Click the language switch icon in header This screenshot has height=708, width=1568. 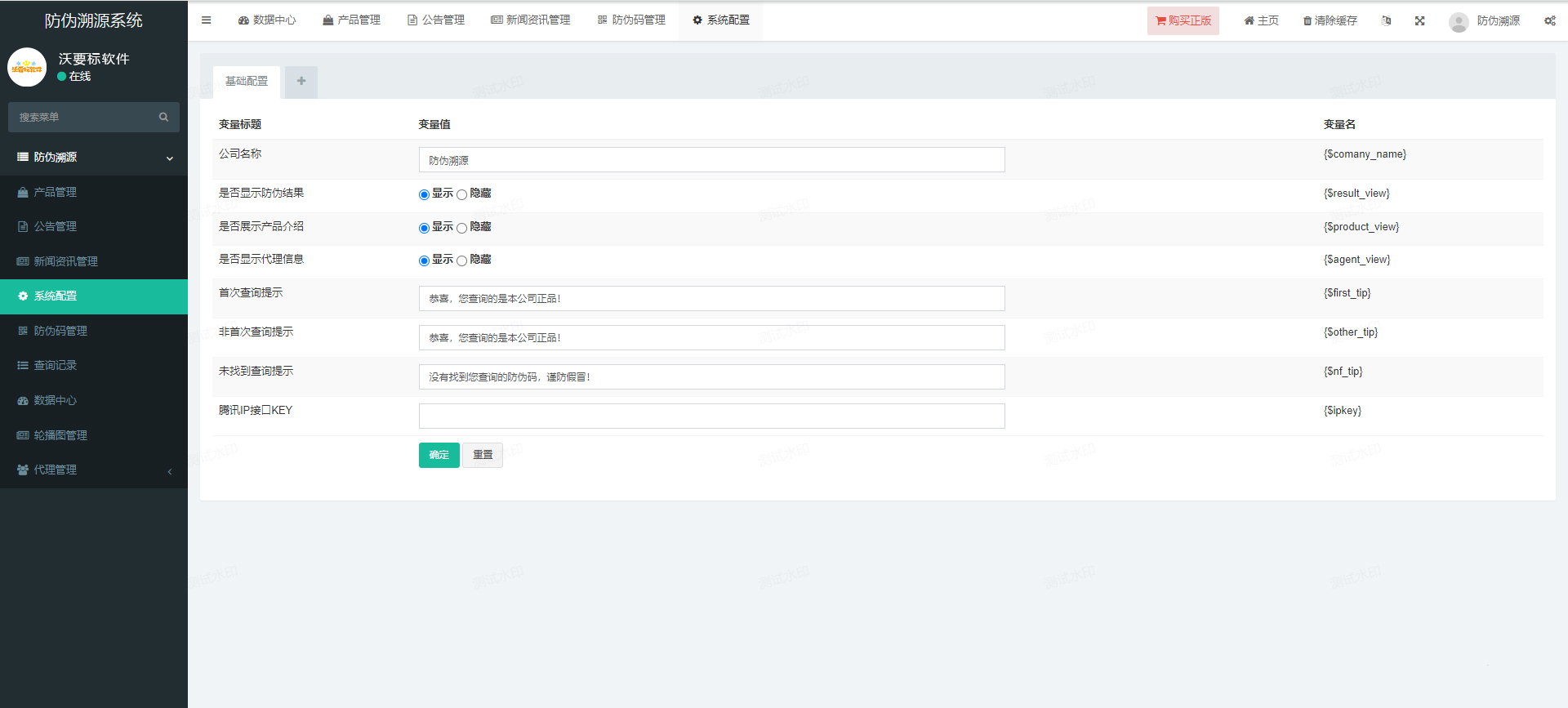click(1386, 21)
